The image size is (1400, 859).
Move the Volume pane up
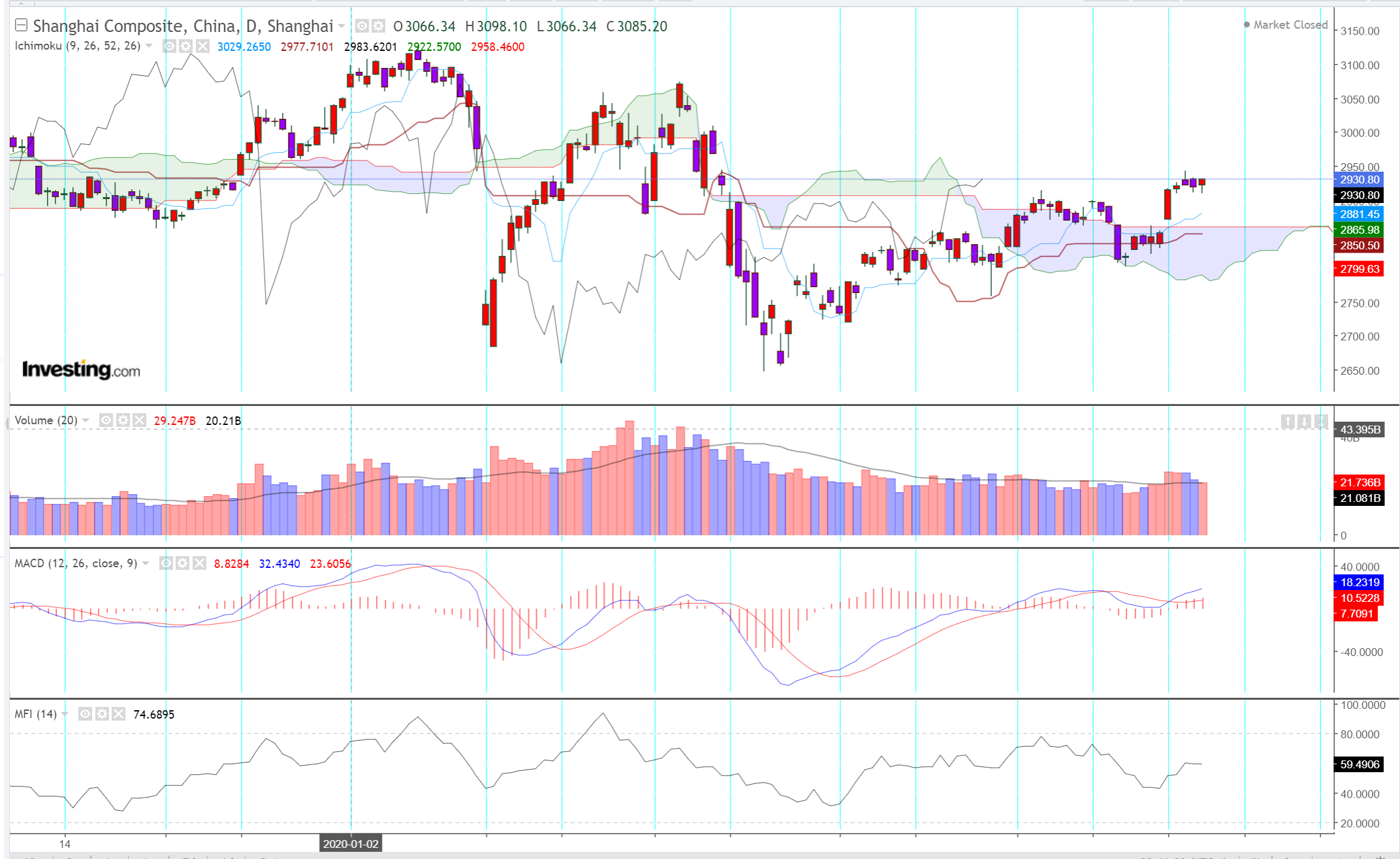1288,422
